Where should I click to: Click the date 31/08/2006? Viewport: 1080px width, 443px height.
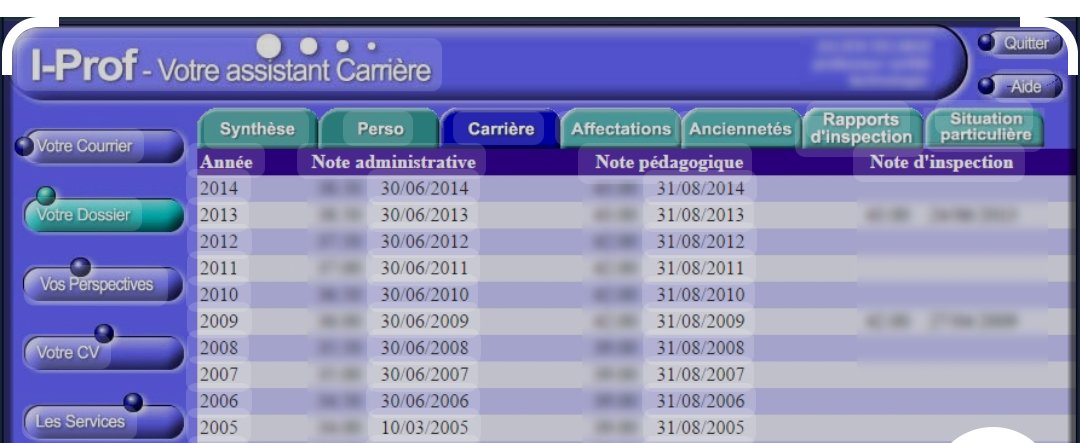[700, 401]
